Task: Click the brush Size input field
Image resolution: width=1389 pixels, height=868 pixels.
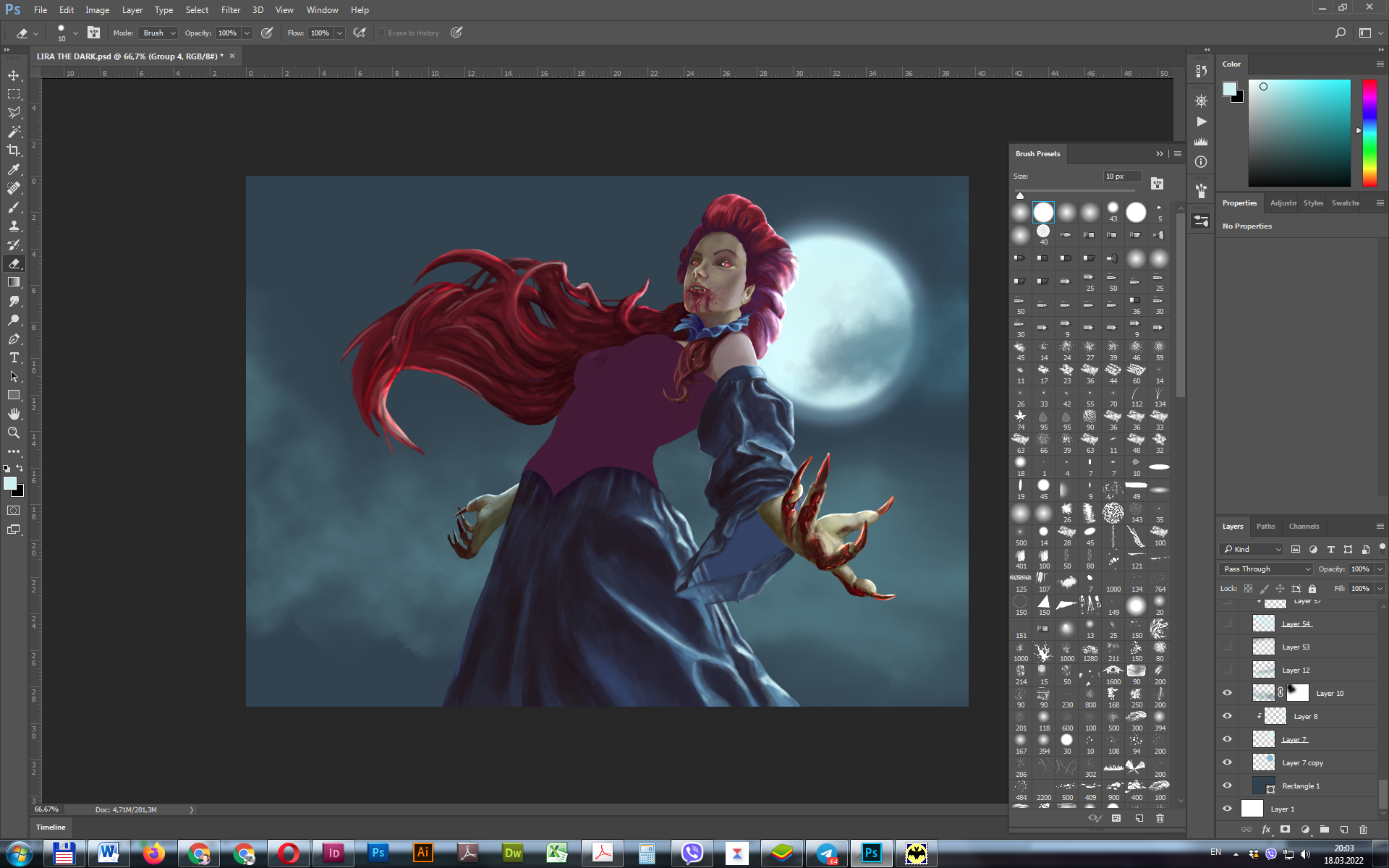Action: point(1121,176)
